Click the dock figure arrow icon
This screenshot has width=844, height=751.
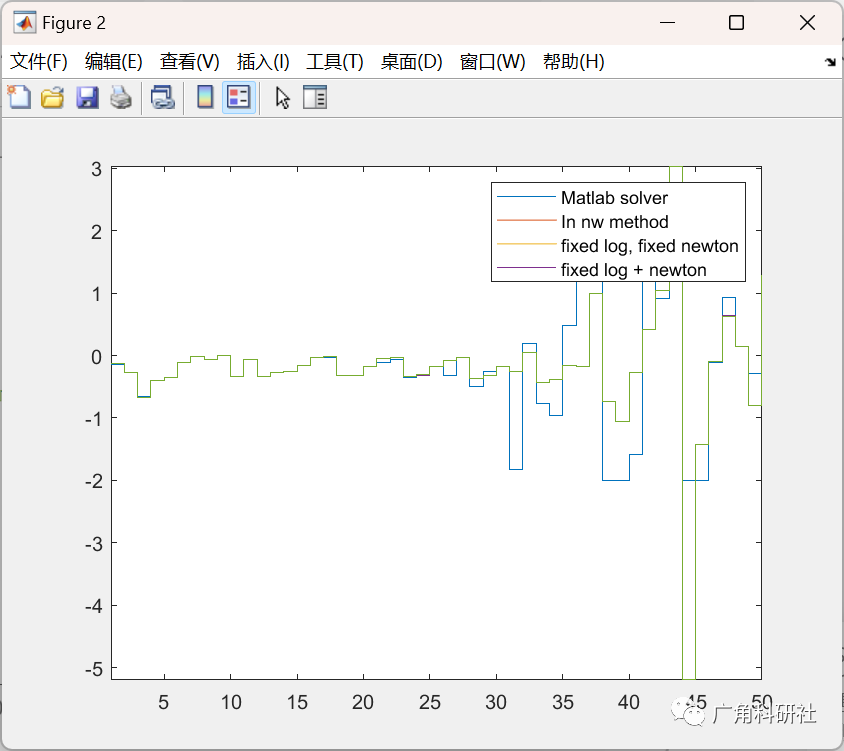(830, 62)
